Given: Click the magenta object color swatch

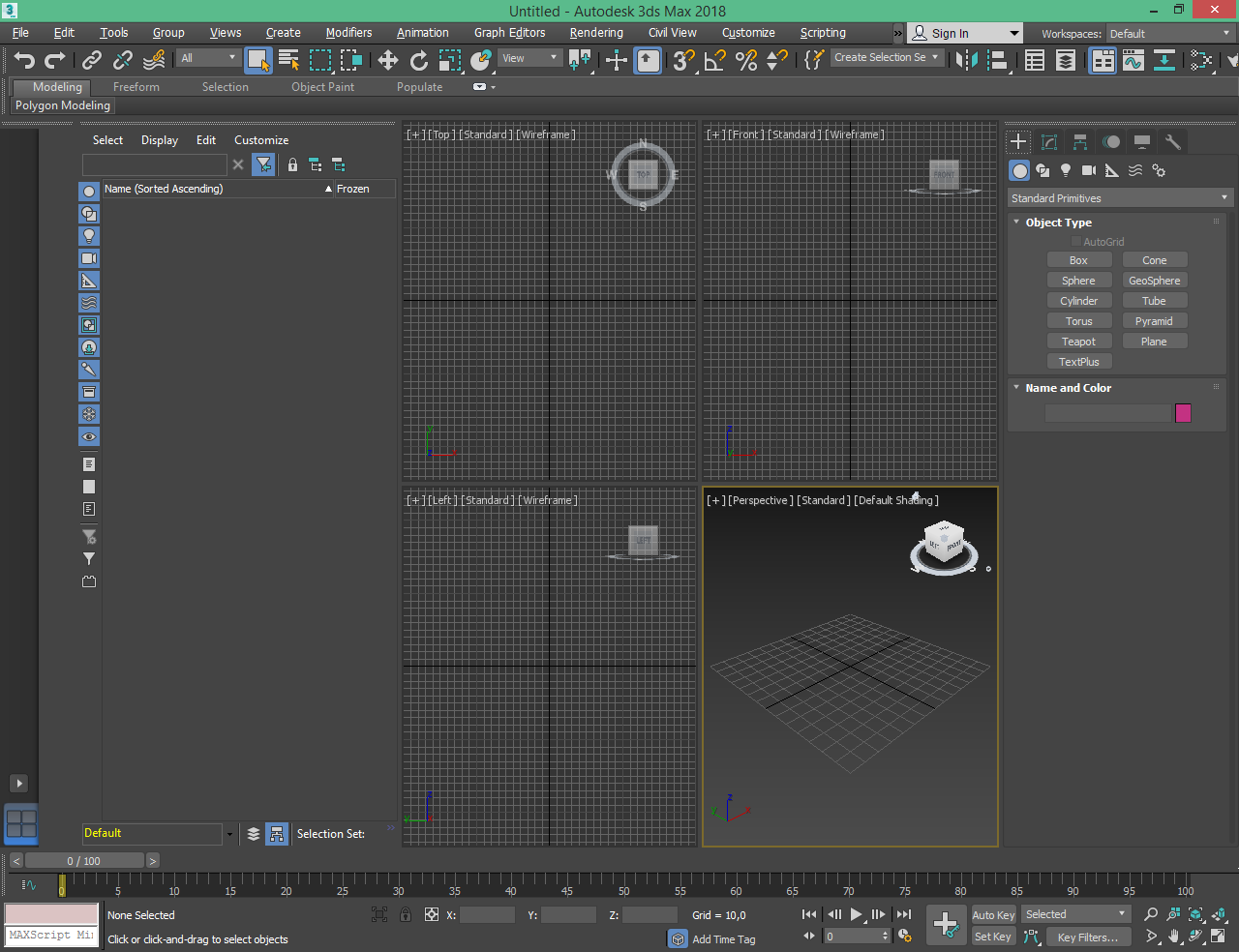Looking at the screenshot, I should click(1183, 413).
